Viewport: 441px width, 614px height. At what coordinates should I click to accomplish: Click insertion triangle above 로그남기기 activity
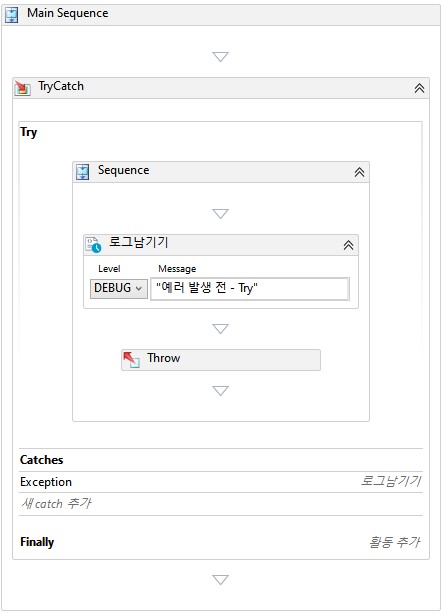220,214
